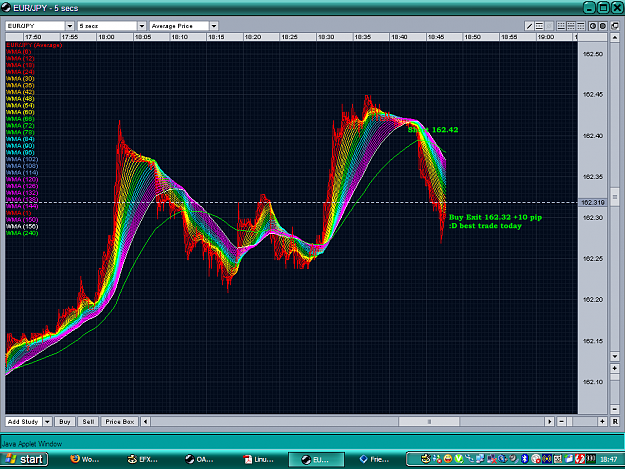Image resolution: width=625 pixels, height=469 pixels.
Task: Switch to the Linu... PDF taskbar item
Action: tap(259, 459)
